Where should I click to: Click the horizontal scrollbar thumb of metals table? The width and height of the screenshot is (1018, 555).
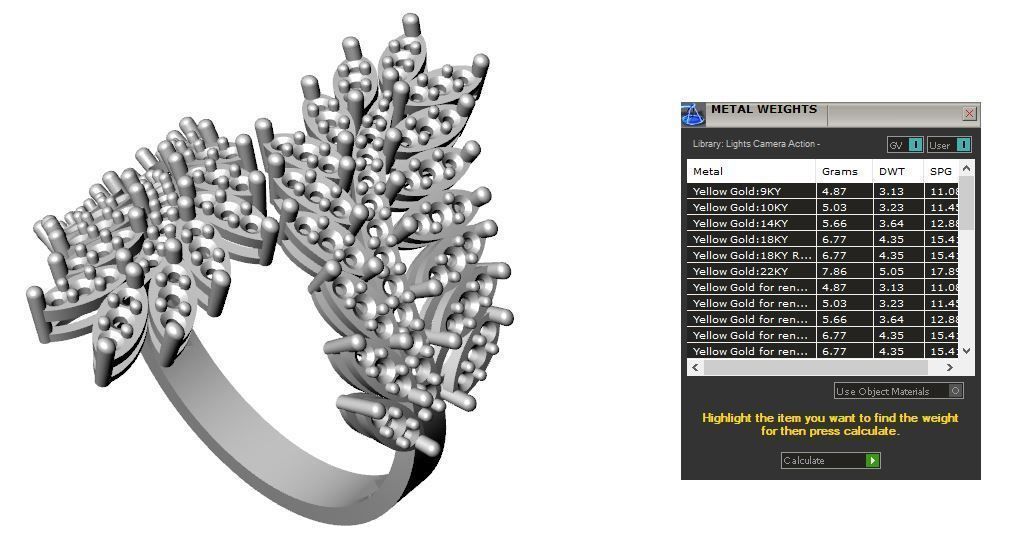click(815, 367)
